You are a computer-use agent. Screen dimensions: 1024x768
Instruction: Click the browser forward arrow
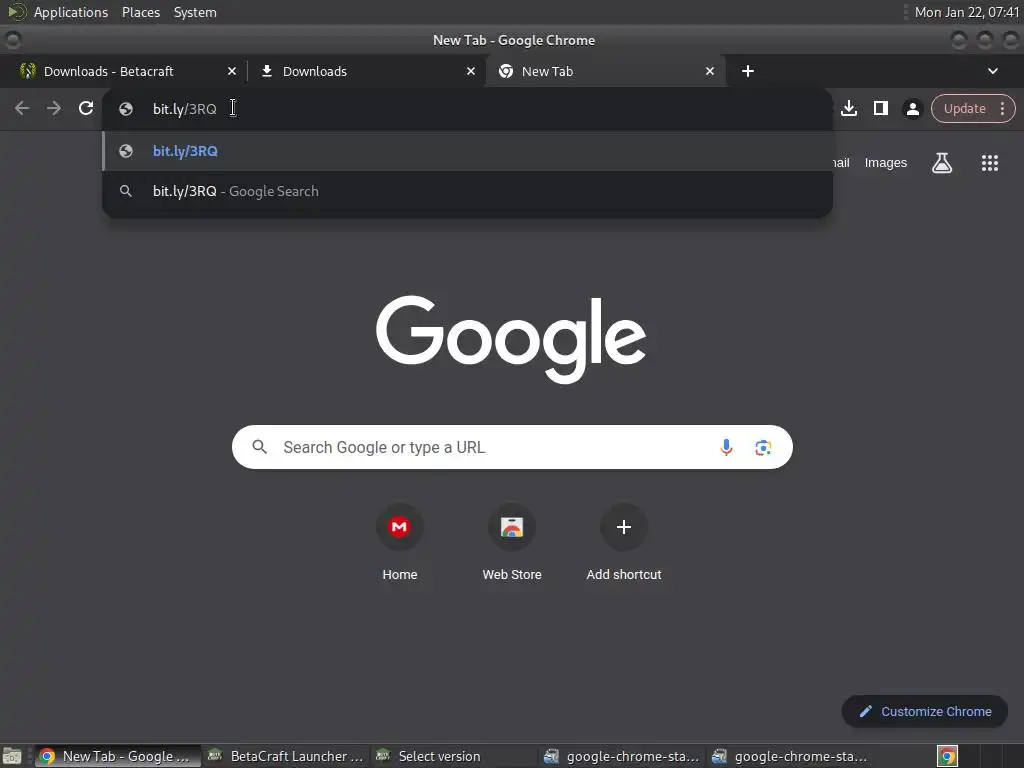54,108
